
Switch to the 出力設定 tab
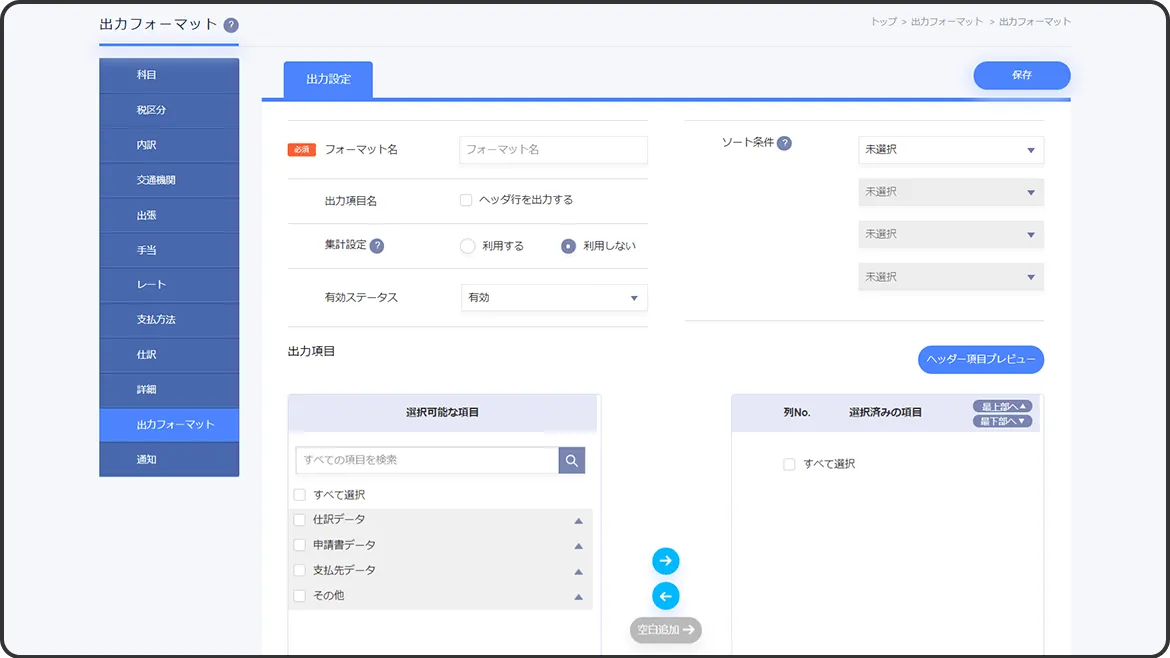coord(328,79)
